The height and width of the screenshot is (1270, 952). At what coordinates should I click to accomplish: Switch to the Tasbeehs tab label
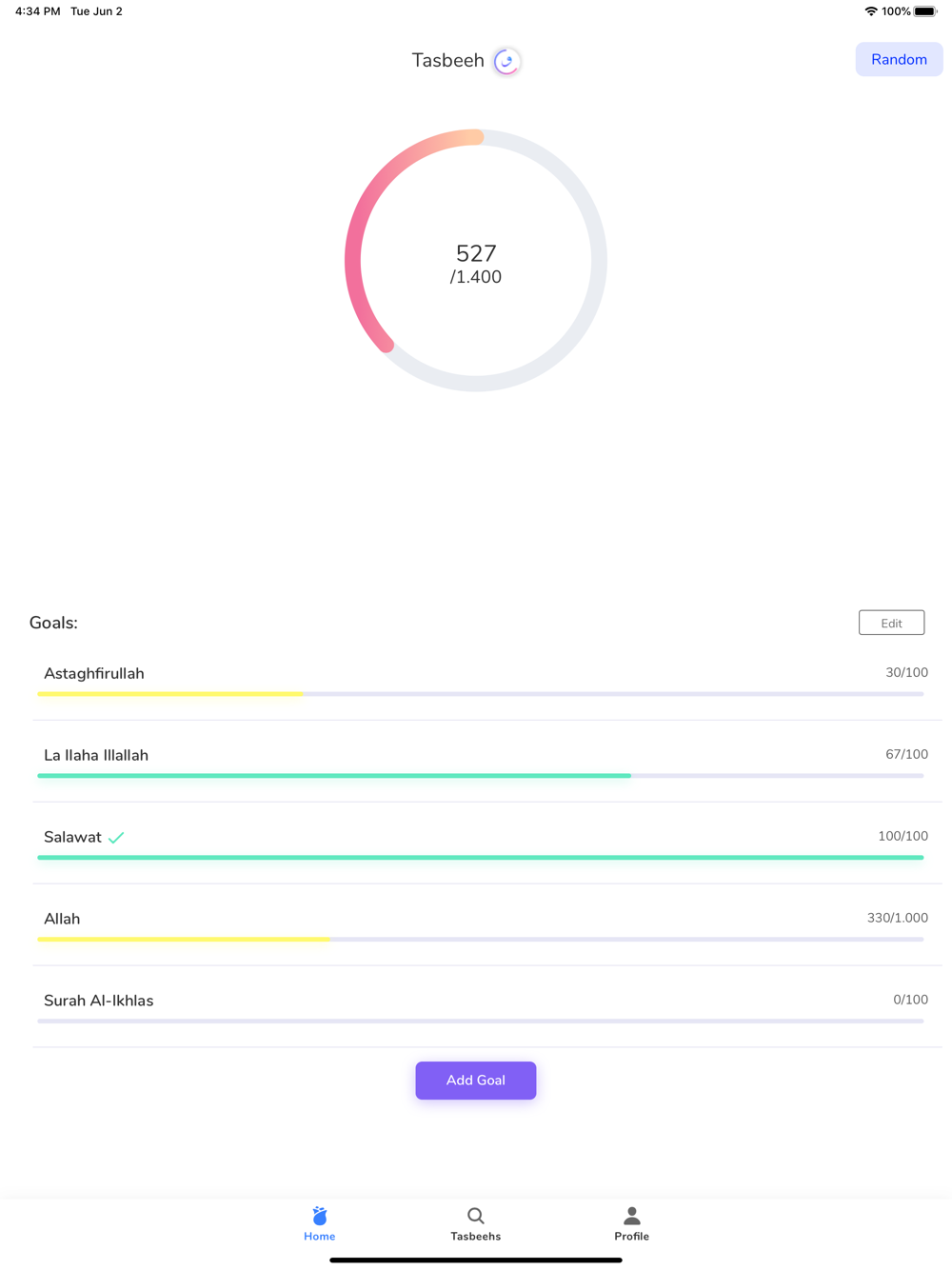click(476, 1237)
